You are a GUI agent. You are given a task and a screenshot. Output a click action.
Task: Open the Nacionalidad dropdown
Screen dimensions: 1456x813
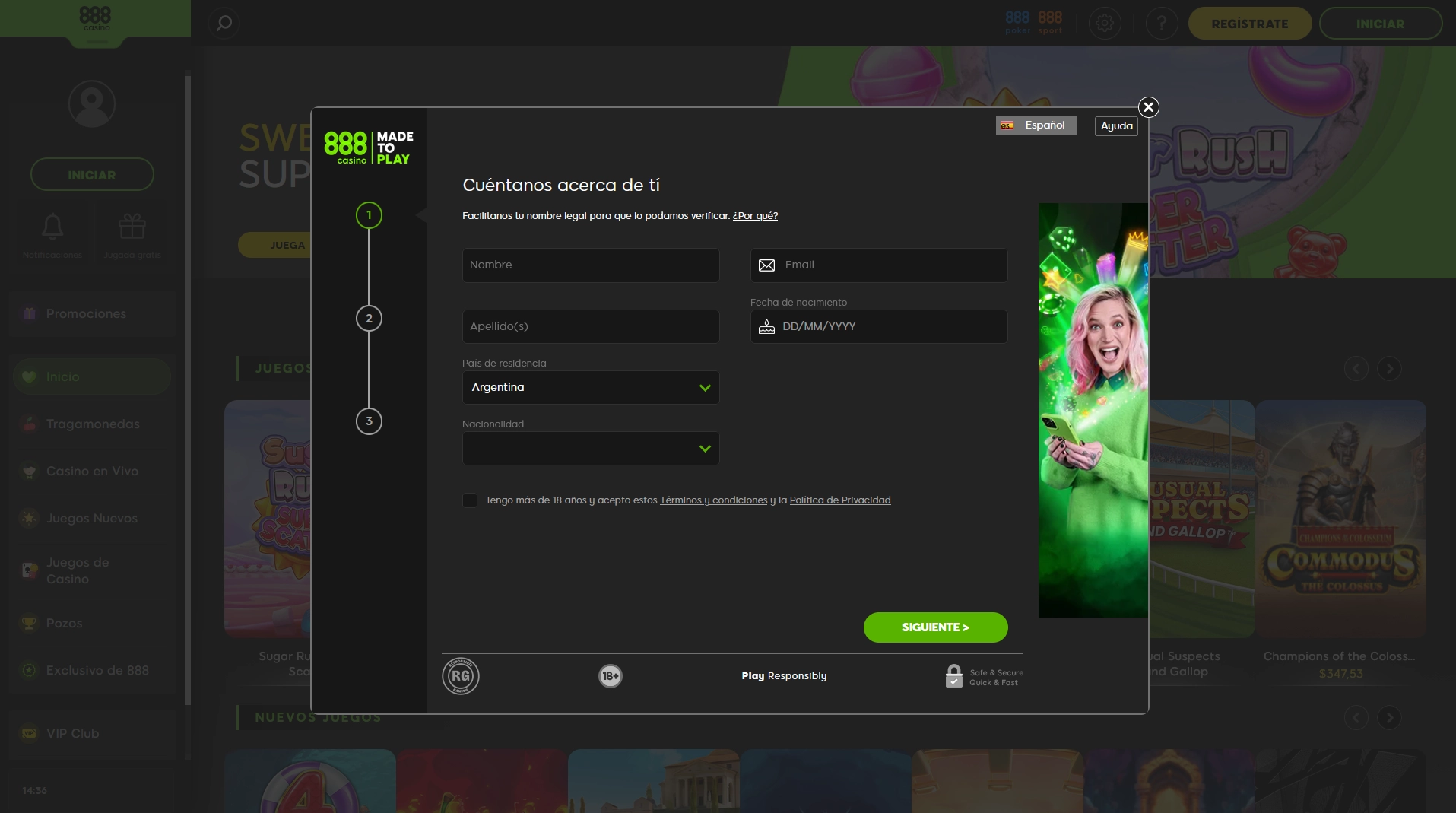591,449
